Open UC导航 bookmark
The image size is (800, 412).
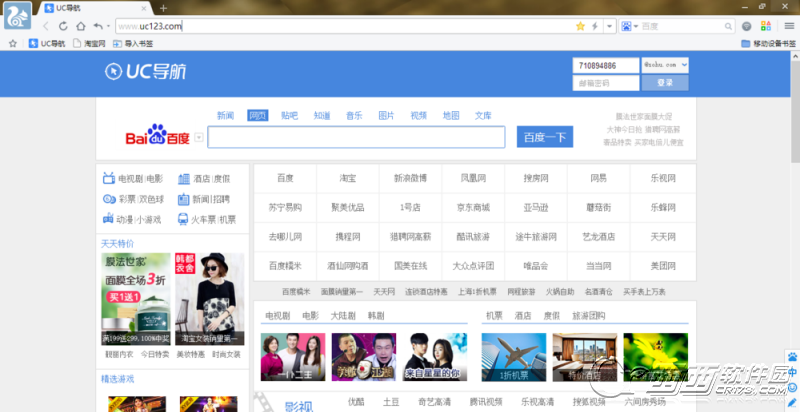click(47, 43)
